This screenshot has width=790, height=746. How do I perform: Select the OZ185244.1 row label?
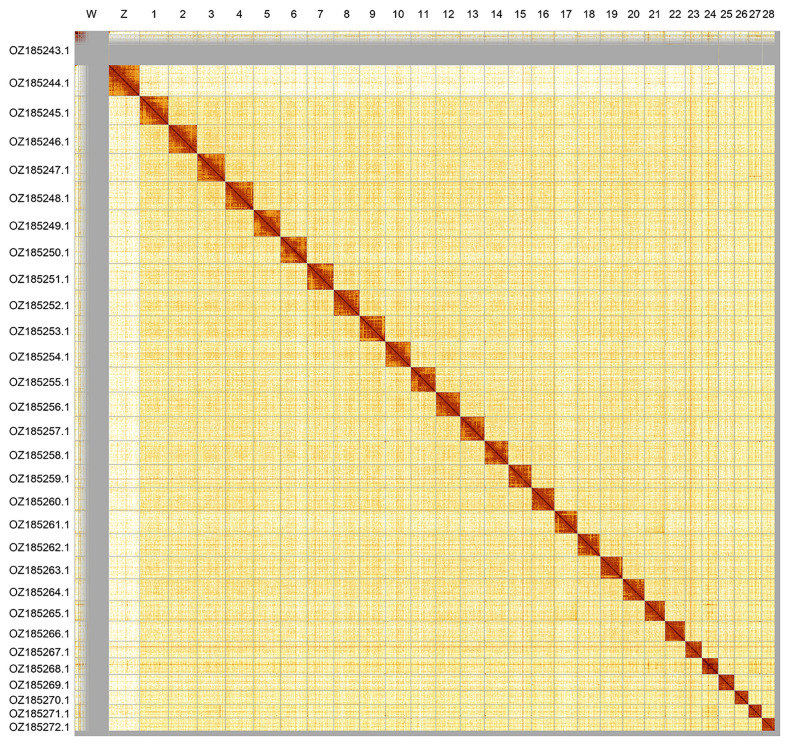point(38,84)
